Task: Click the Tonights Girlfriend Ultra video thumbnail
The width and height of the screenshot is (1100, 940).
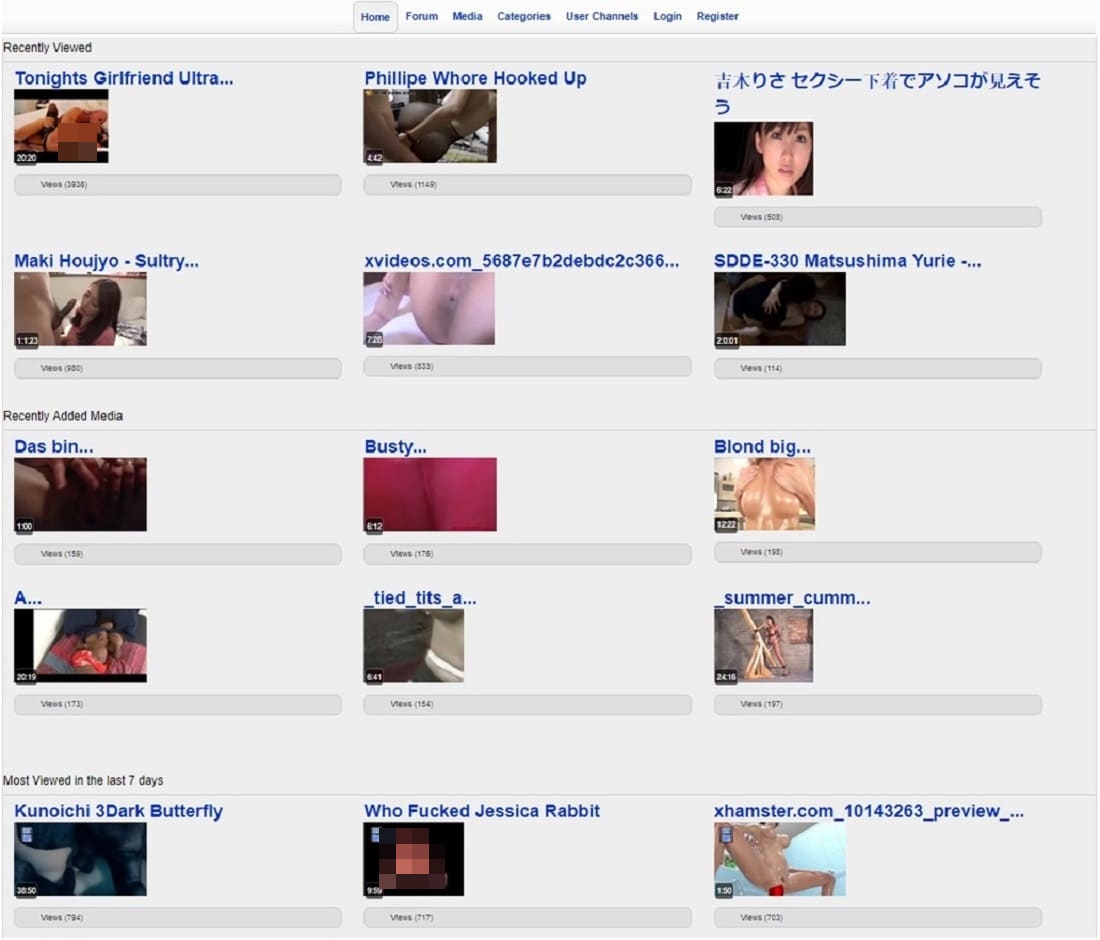Action: (x=61, y=127)
